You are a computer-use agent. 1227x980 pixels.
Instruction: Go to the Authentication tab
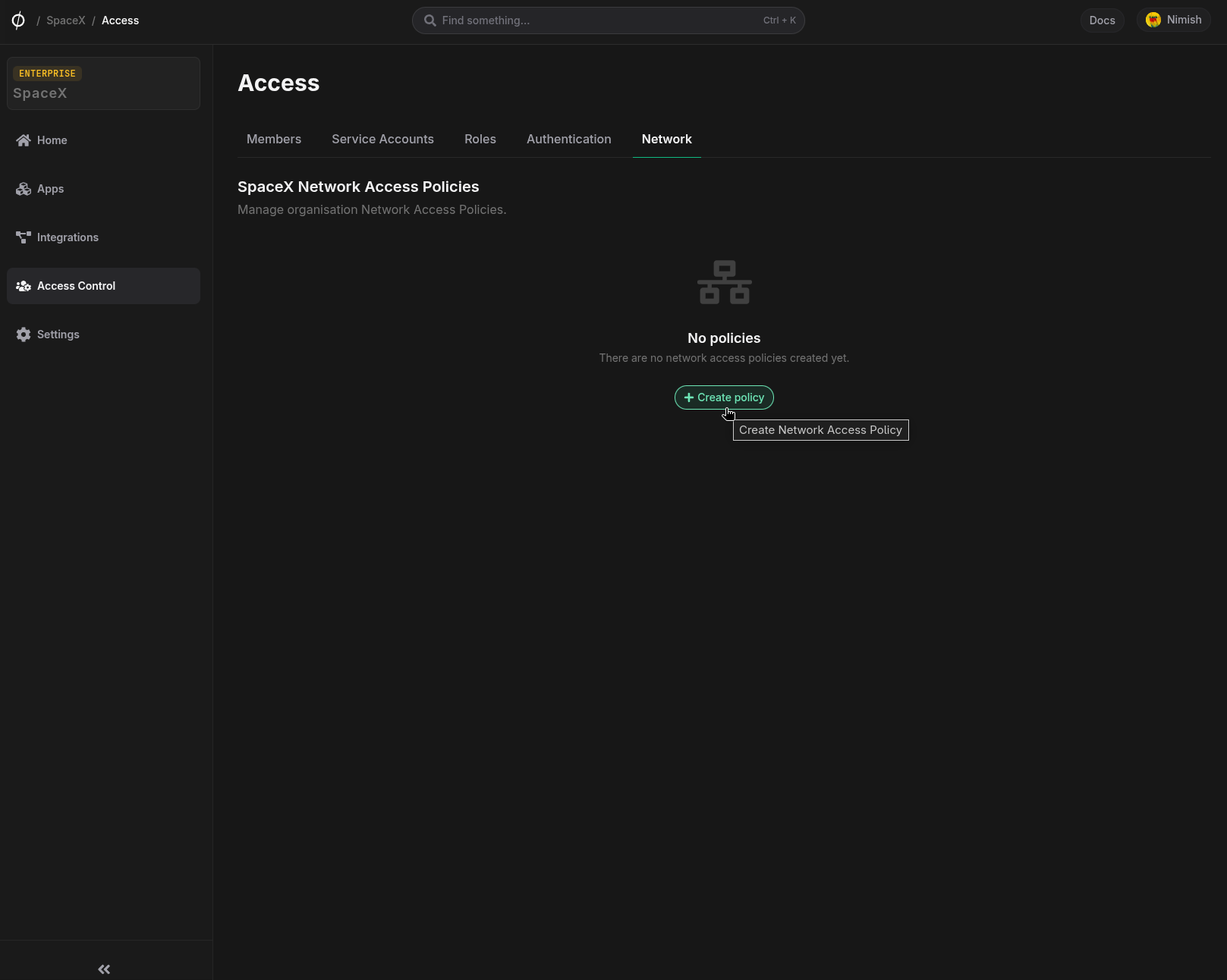tap(569, 140)
